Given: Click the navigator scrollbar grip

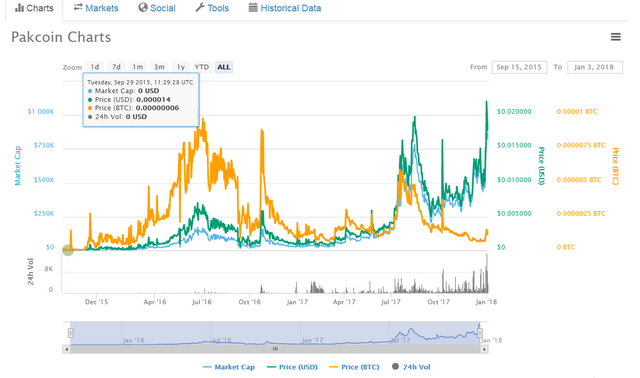Looking at the screenshot, I should pyautogui.click(x=276, y=349).
